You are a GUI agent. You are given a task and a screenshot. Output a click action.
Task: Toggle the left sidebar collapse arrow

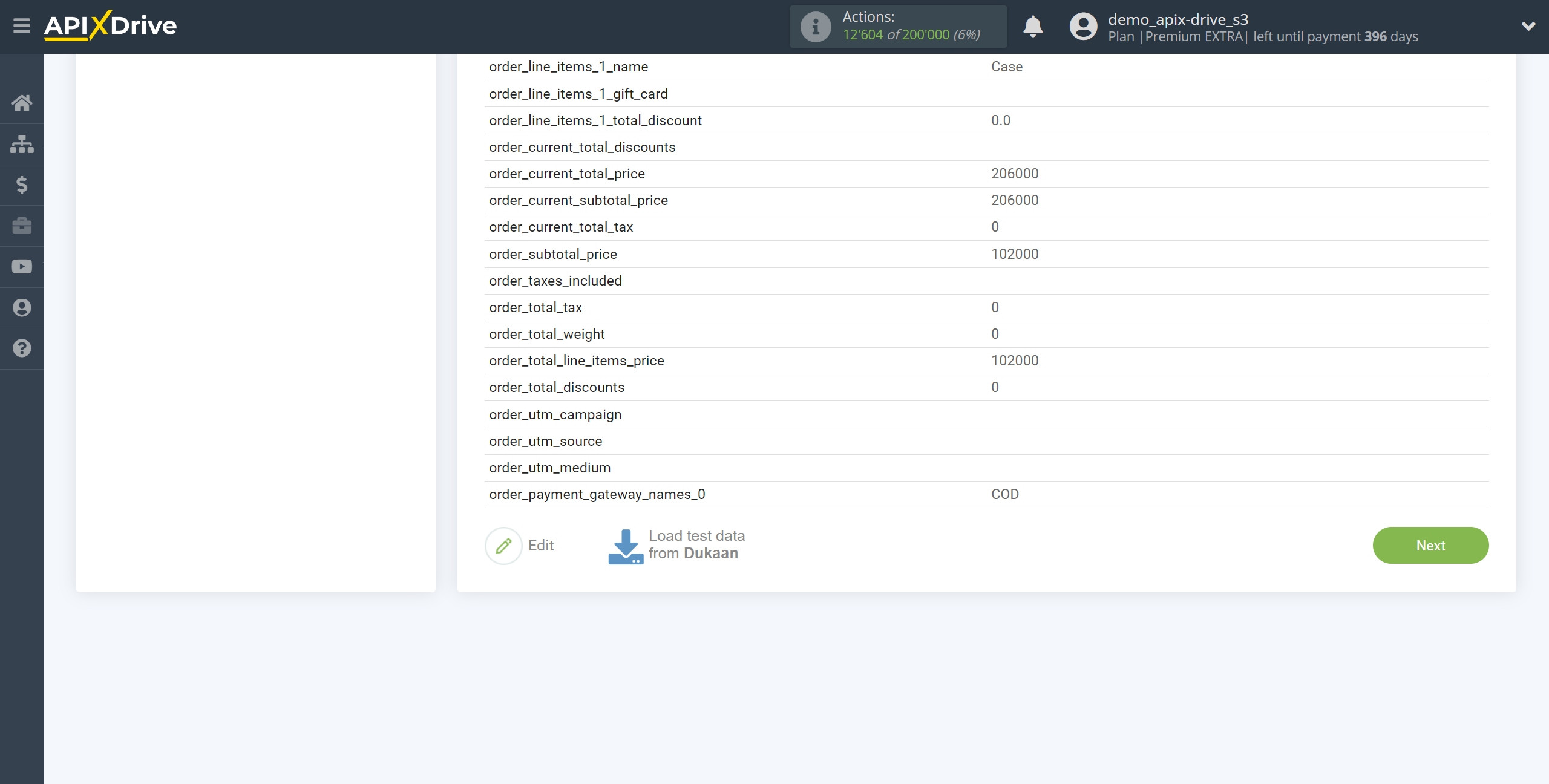click(x=21, y=26)
